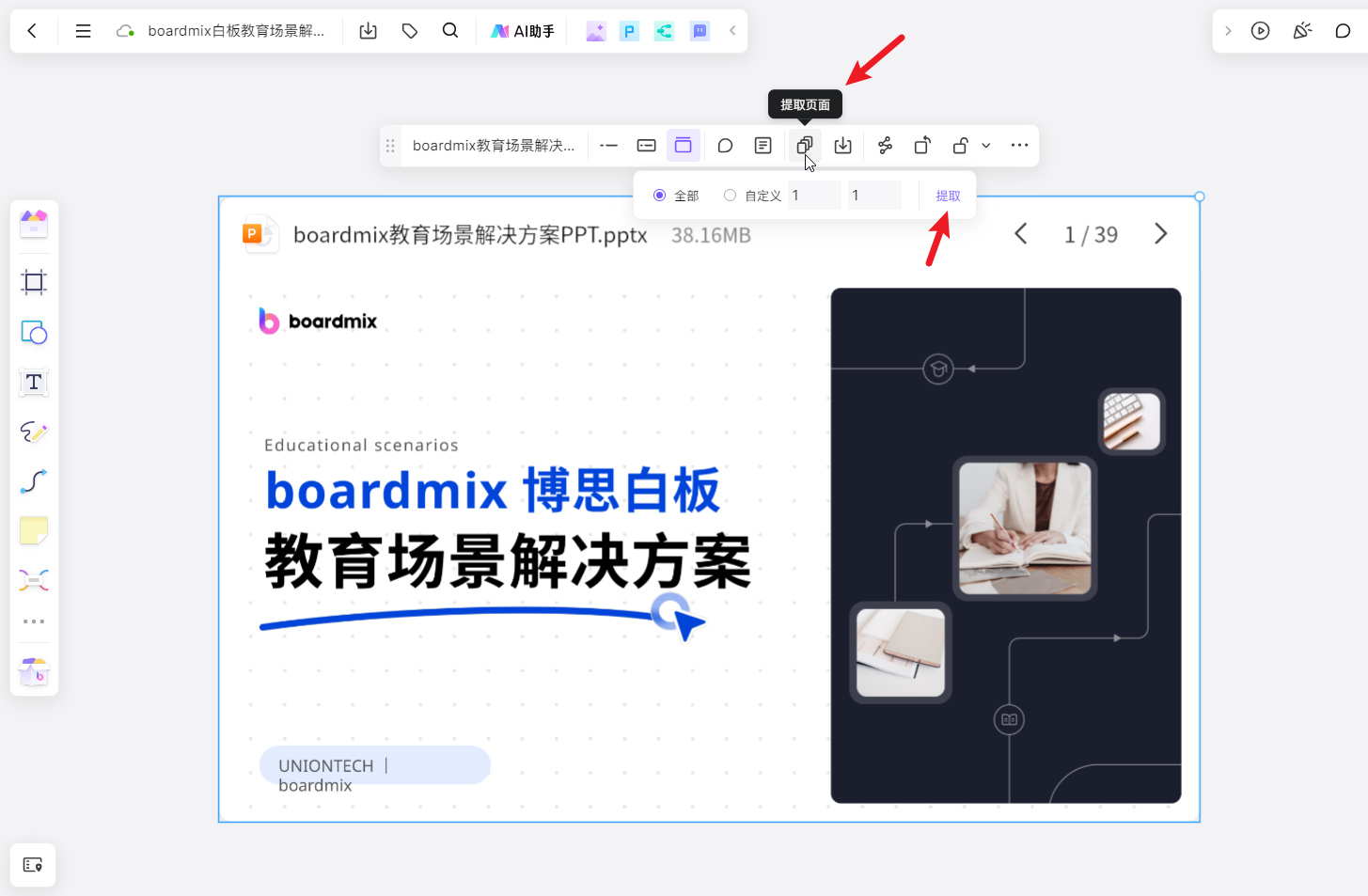Click the 提取 extract button
This screenshot has height=896, width=1368.
pyautogui.click(x=948, y=196)
